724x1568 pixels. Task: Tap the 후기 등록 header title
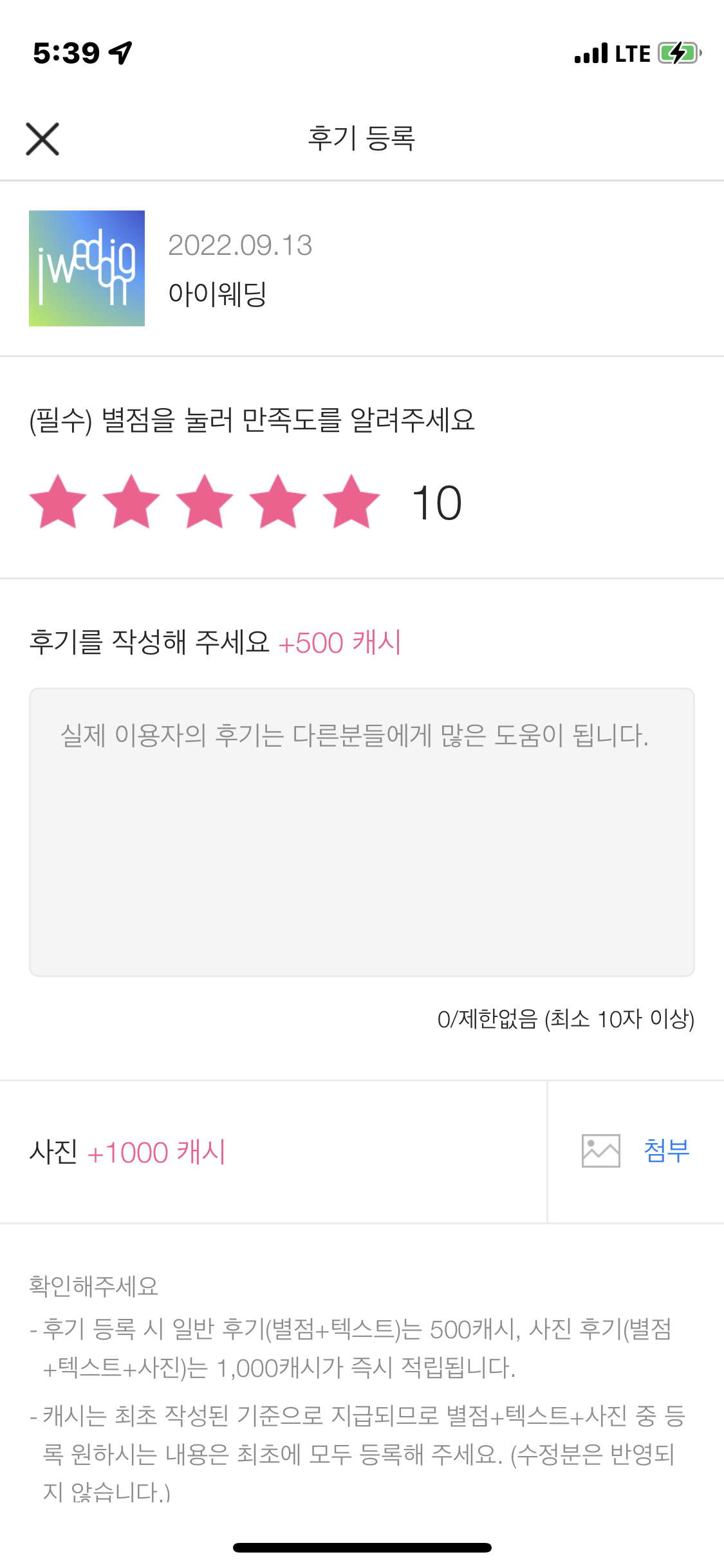(x=362, y=138)
